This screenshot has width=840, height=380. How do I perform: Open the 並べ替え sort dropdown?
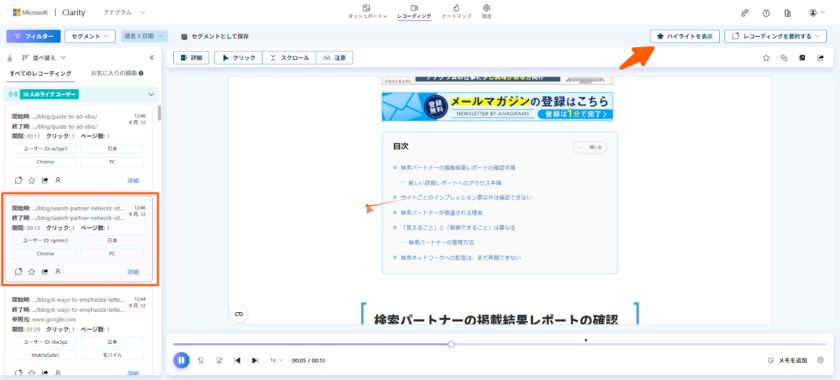[x=44, y=58]
